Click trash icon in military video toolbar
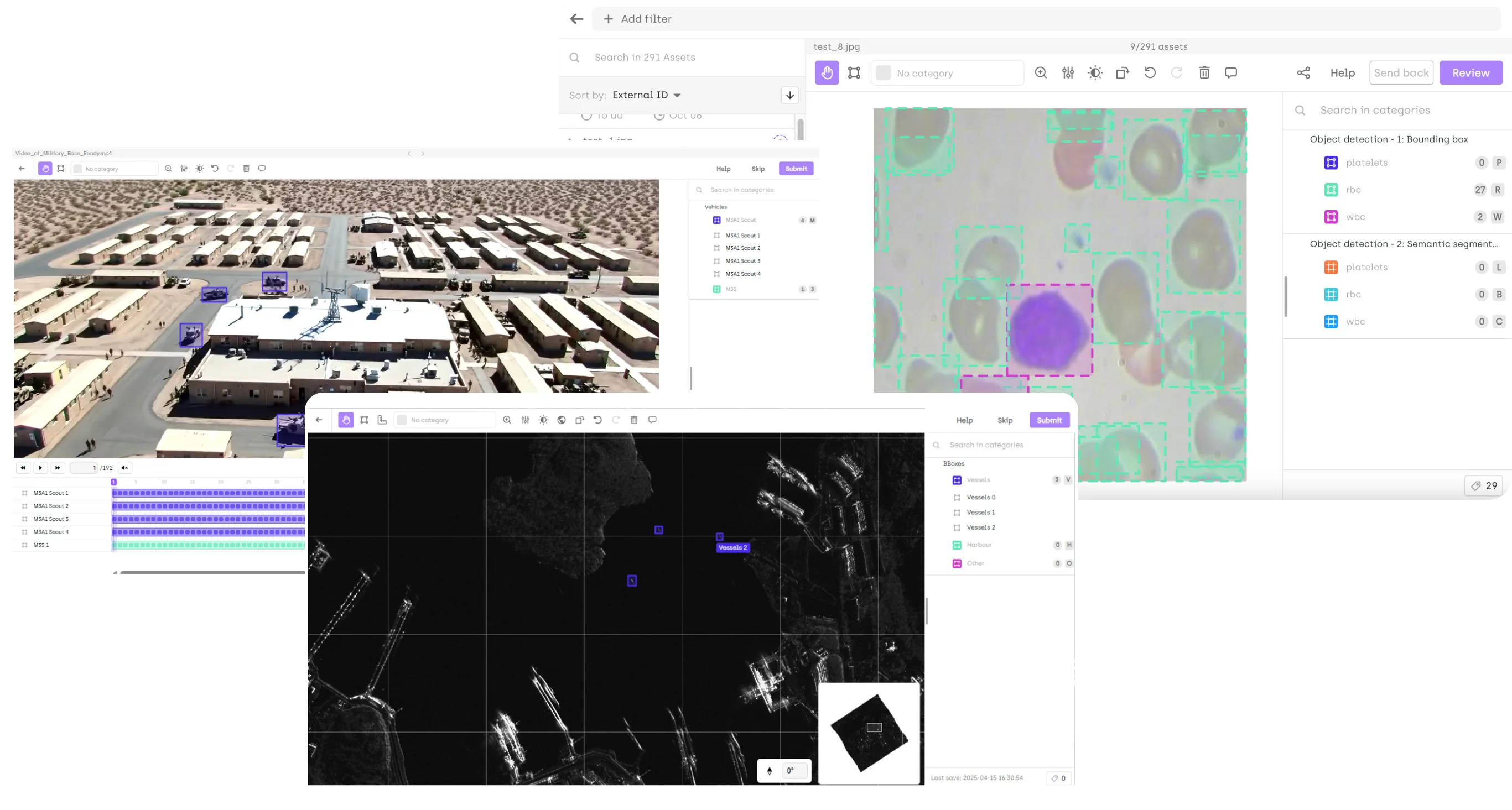This screenshot has height=810, width=1512. (x=247, y=168)
